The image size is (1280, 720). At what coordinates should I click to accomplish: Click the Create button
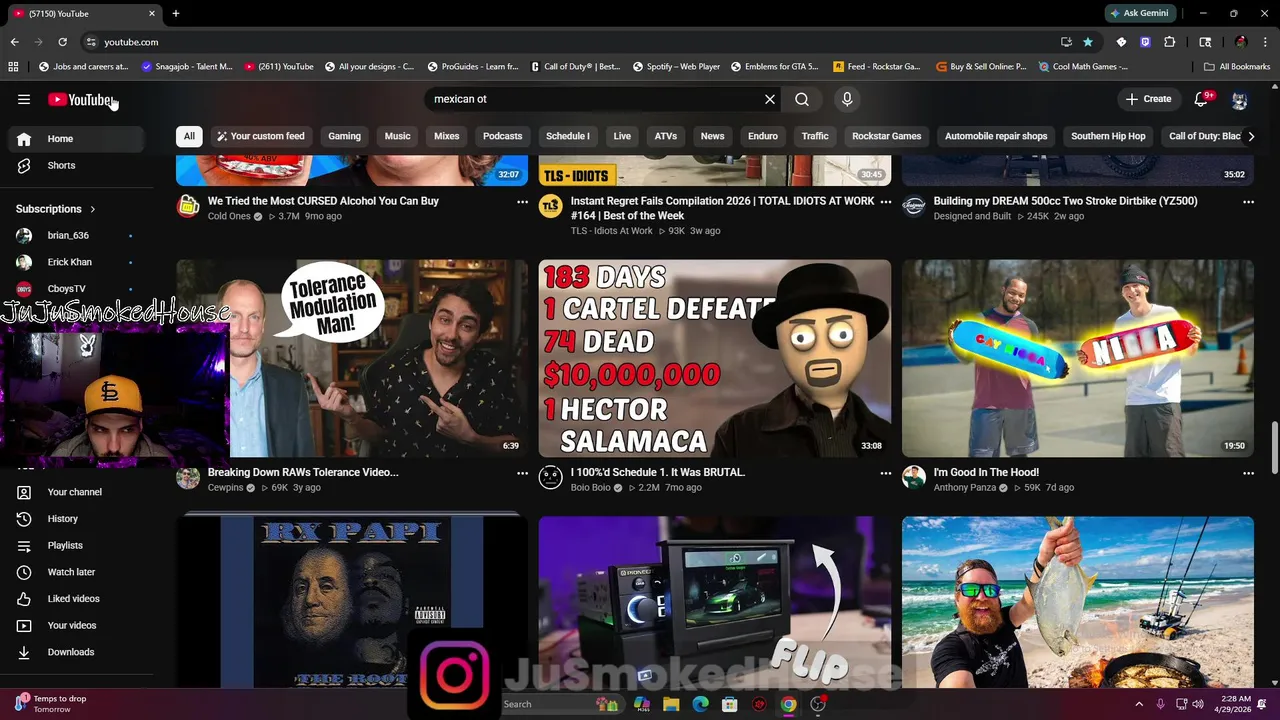coord(1148,99)
